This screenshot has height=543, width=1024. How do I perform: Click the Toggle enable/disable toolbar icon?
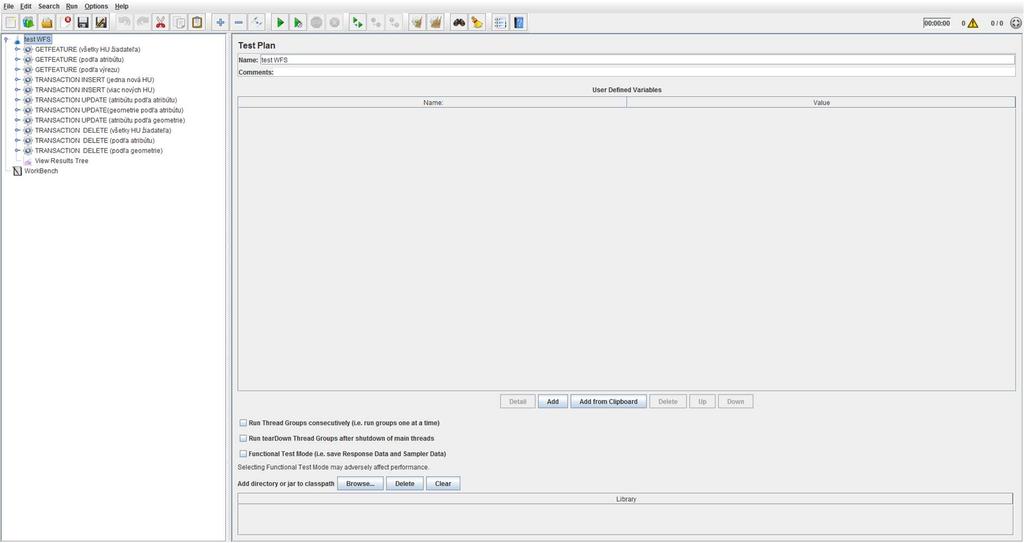pyautogui.click(x=257, y=23)
